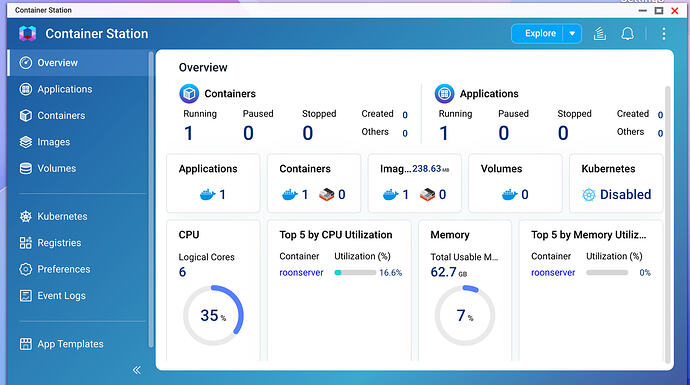This screenshot has width=690, height=385.
Task: Click the Container Station logo icon
Action: click(27, 33)
